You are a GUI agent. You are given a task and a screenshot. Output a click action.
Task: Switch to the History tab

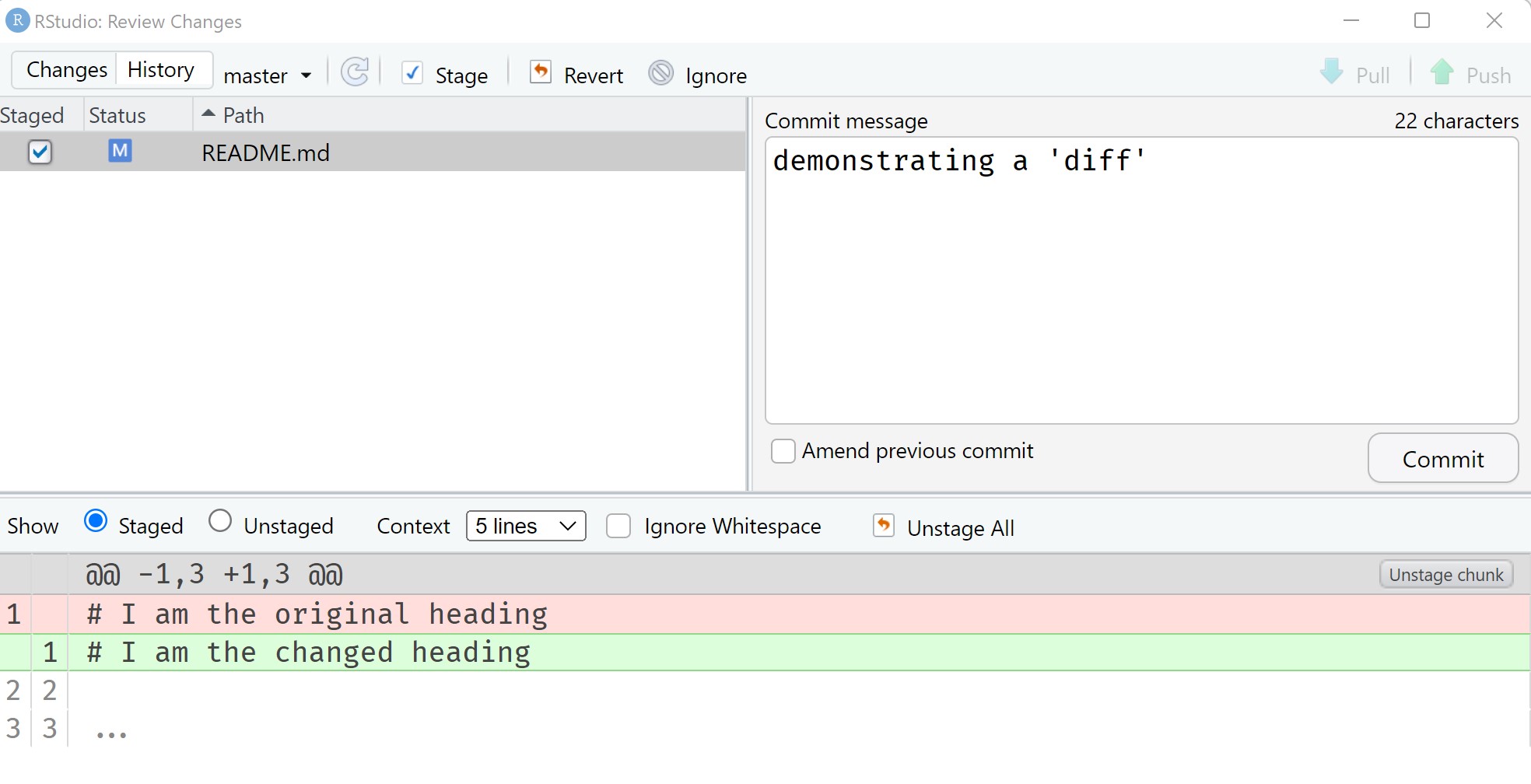160,69
